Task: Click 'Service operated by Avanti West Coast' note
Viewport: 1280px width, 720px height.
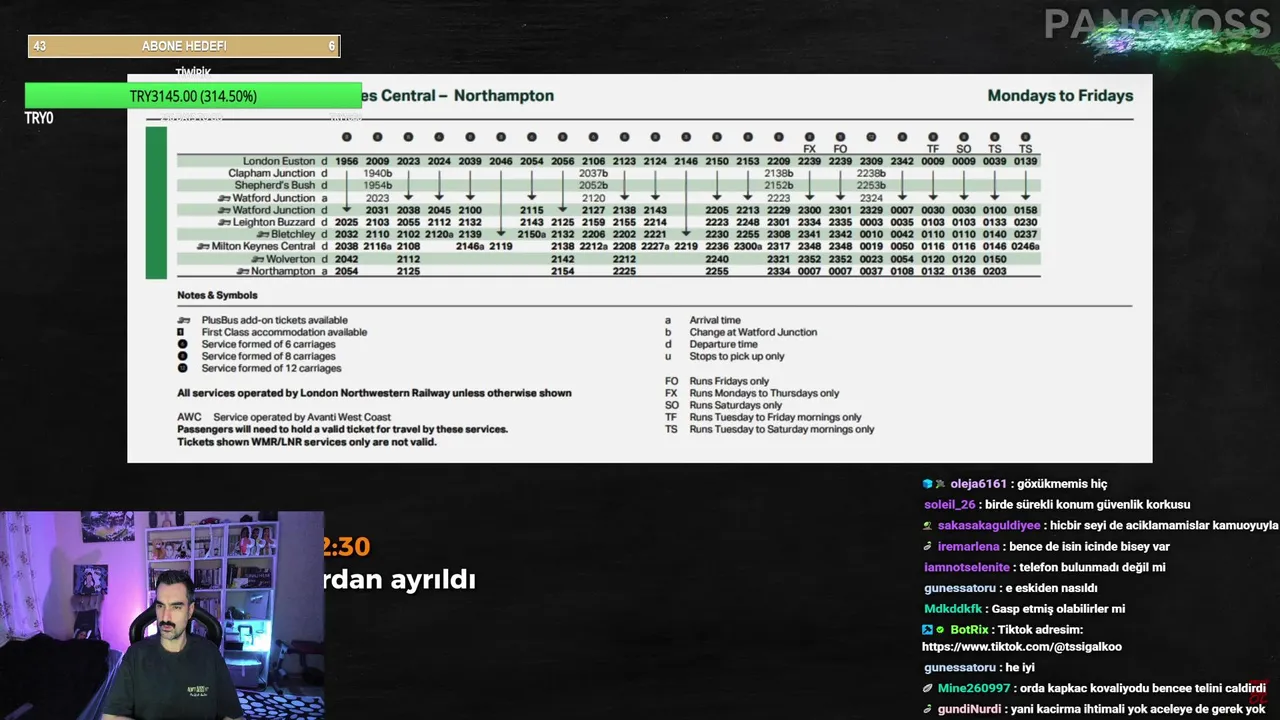Action: click(302, 417)
